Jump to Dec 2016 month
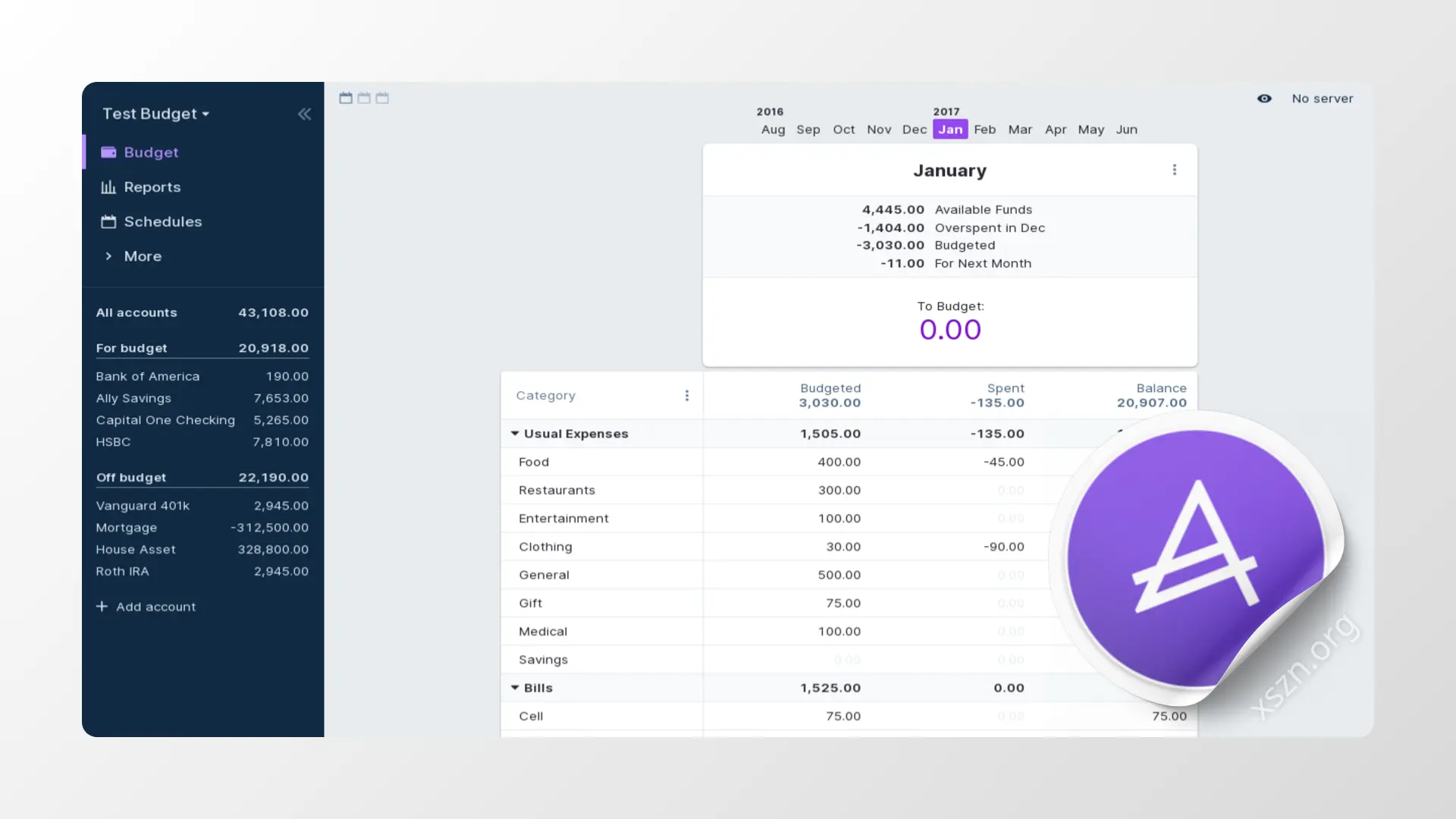The image size is (1456, 819). pos(915,130)
